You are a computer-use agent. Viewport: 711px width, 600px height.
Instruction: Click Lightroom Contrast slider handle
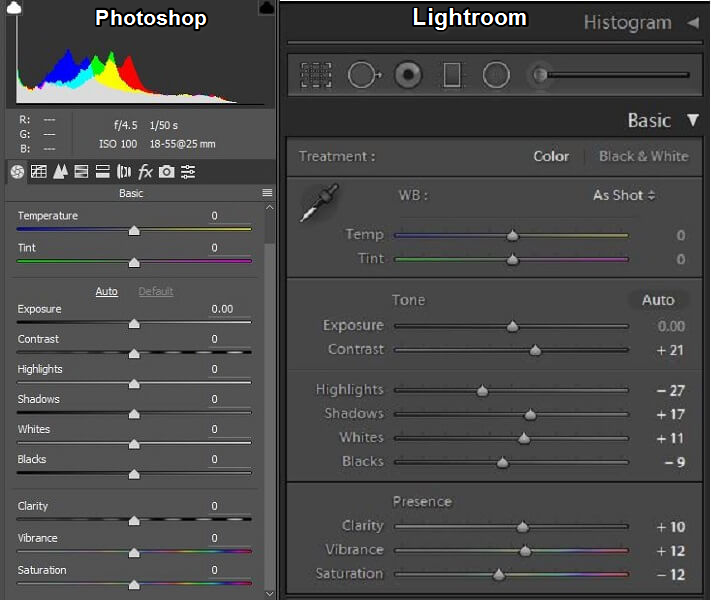[536, 350]
